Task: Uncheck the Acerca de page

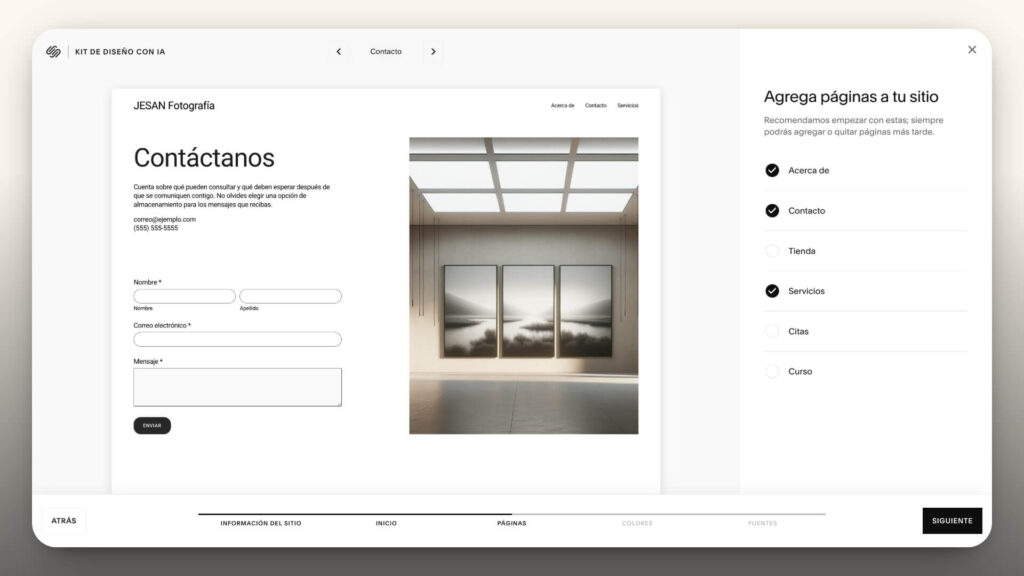Action: pyautogui.click(x=772, y=171)
